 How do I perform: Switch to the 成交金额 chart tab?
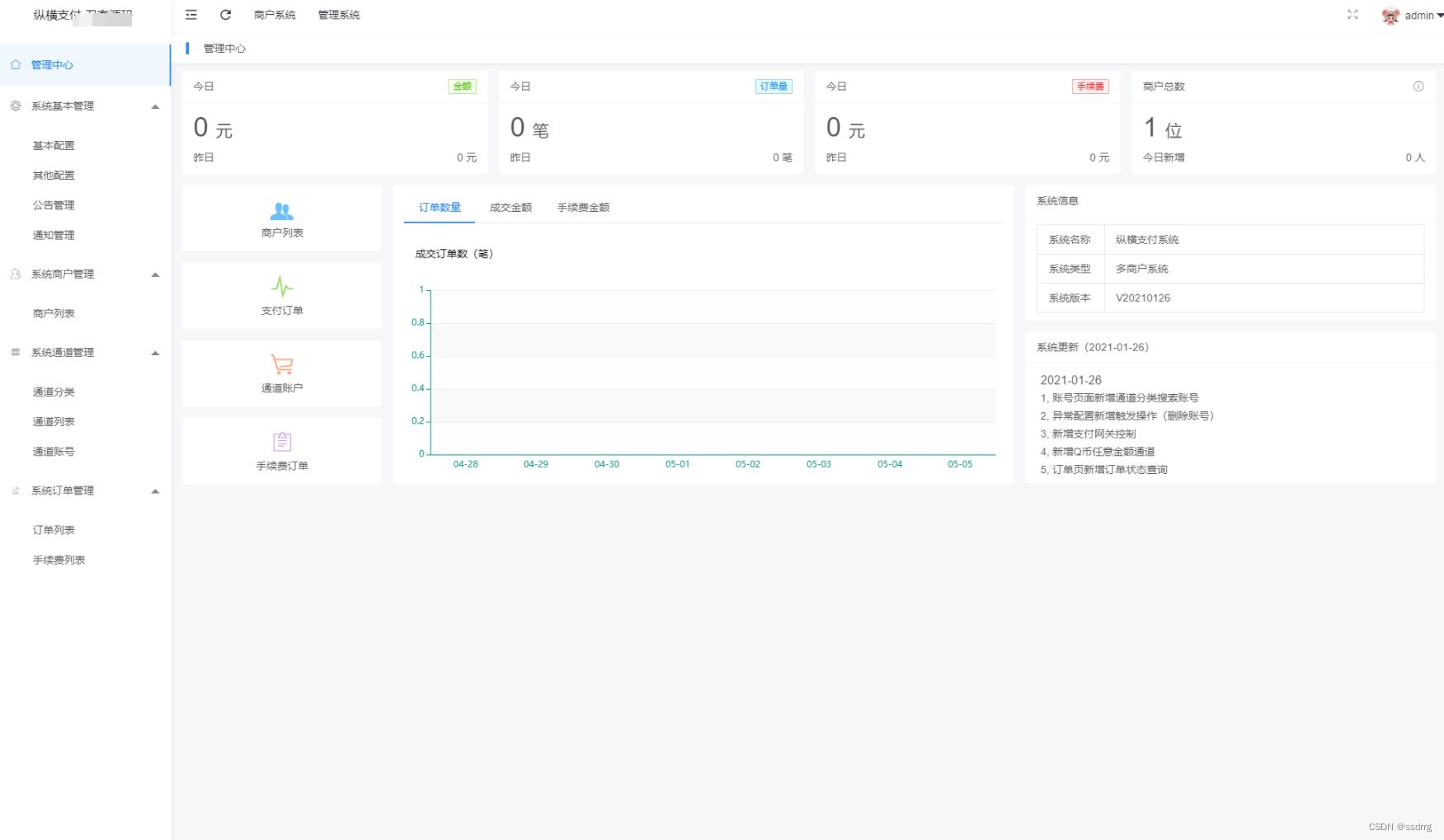tap(510, 208)
